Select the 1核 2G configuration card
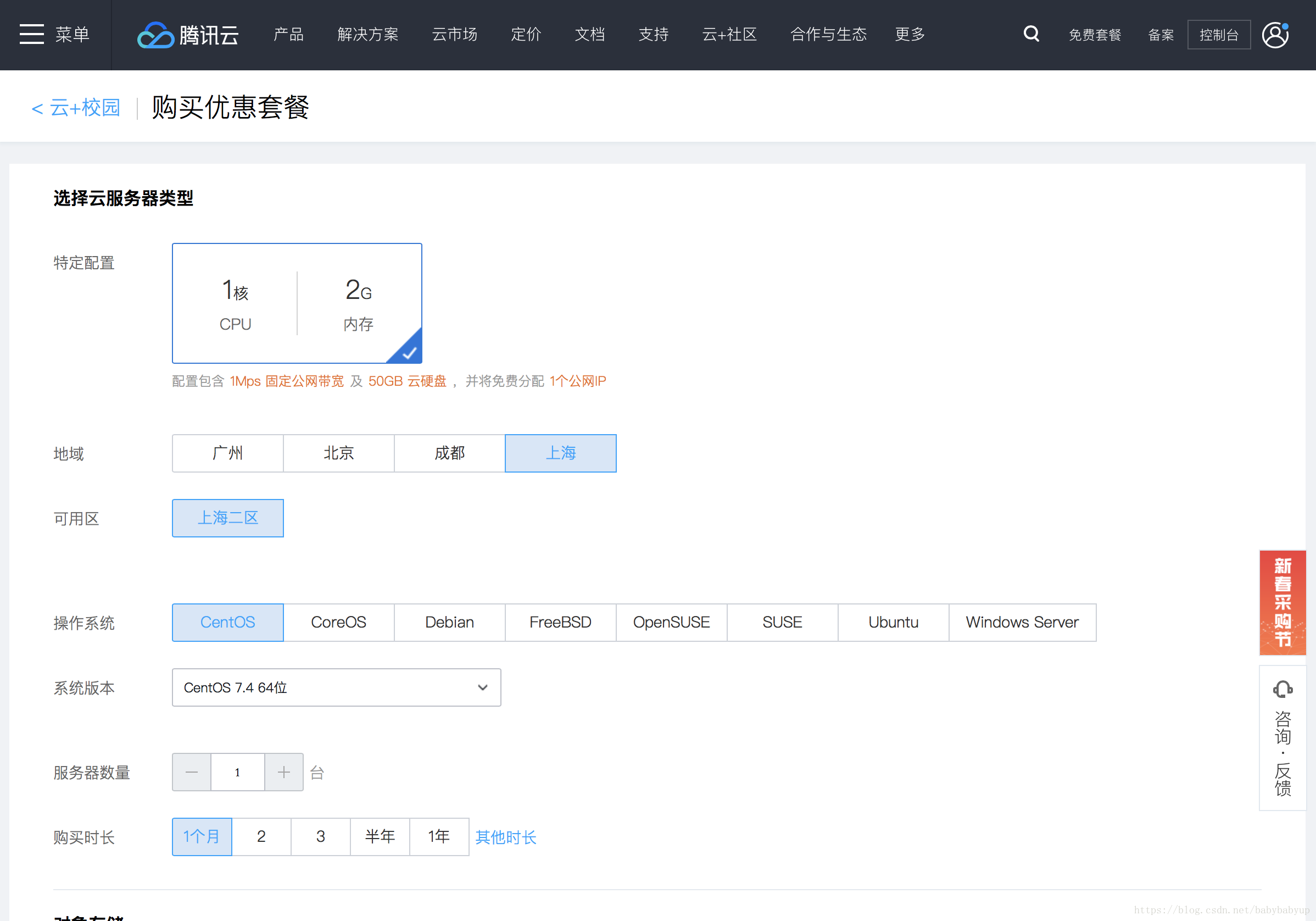 297,303
